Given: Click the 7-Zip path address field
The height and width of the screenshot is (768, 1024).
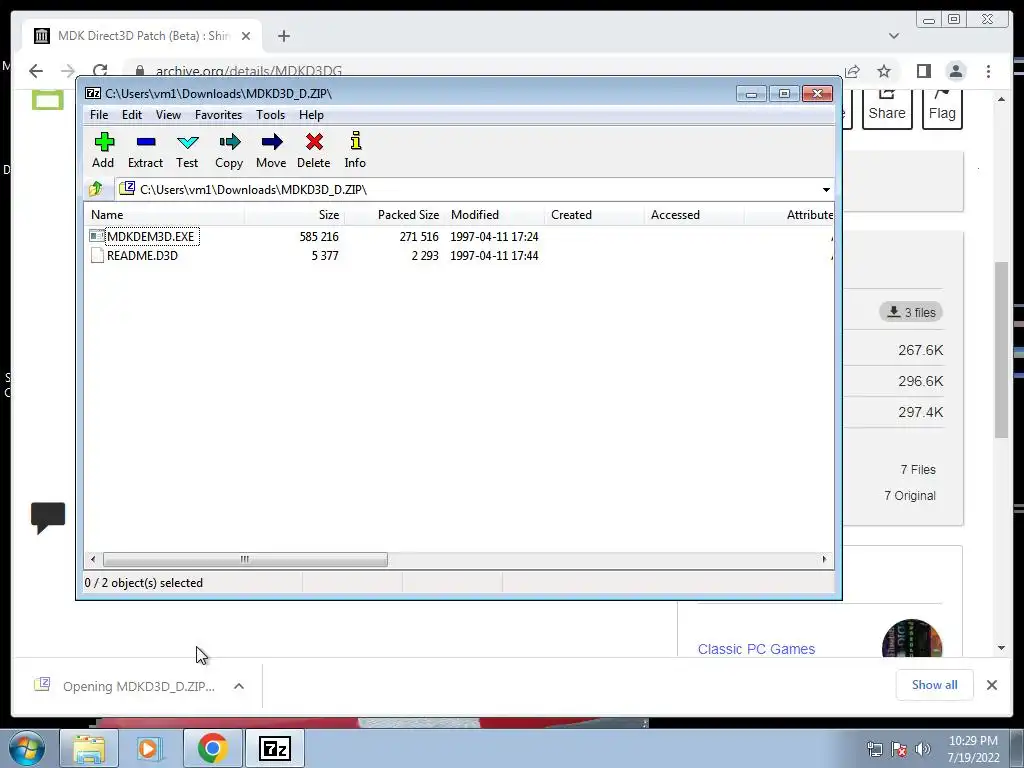Looking at the screenshot, I should (x=475, y=189).
